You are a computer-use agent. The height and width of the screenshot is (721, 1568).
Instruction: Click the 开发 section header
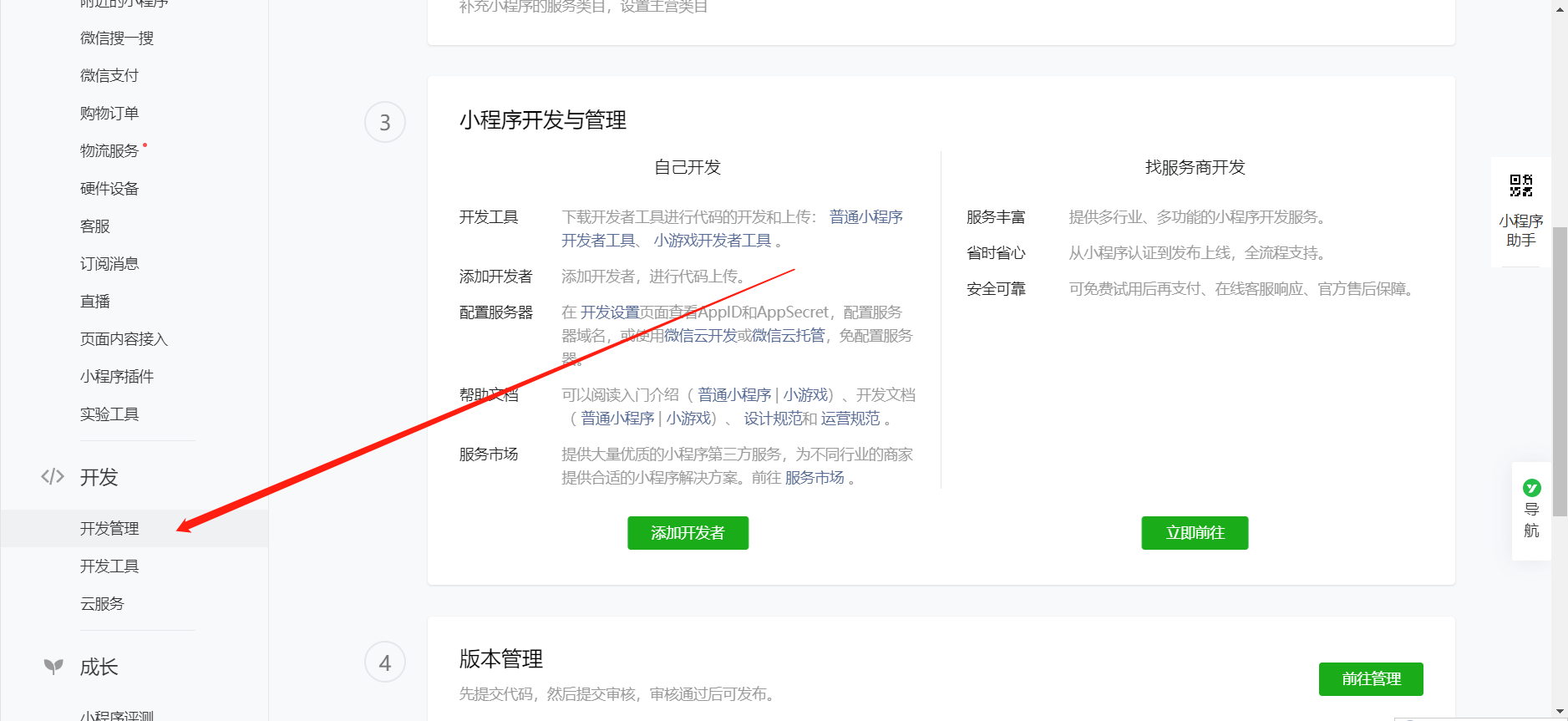[x=99, y=477]
